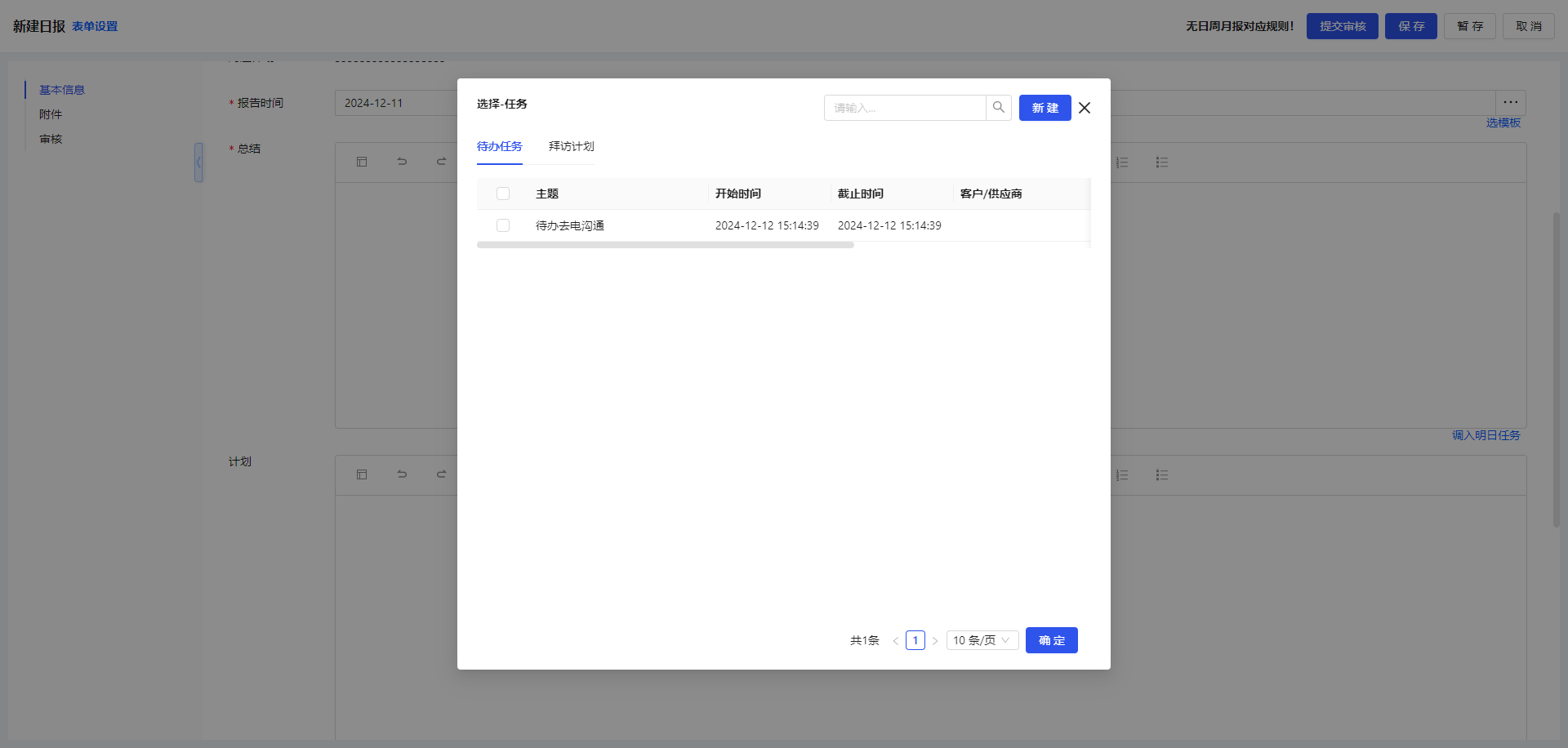1568x748 pixels.
Task: Click template layout icon in summary editor
Action: (x=362, y=162)
